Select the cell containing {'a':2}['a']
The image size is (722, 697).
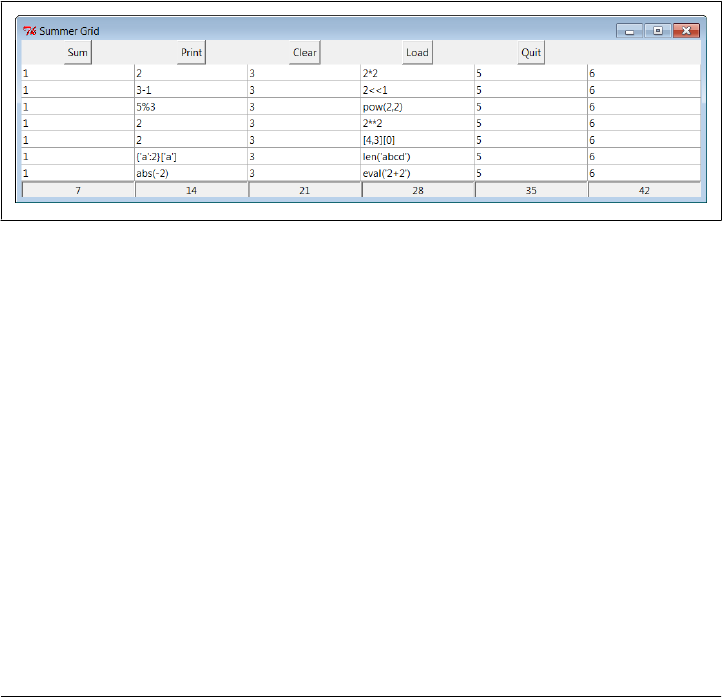[191, 157]
